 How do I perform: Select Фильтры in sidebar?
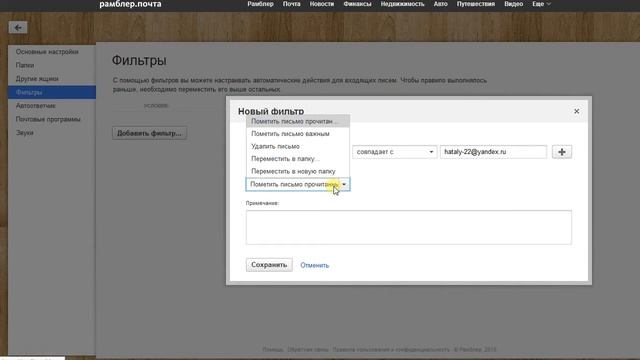tap(52, 92)
